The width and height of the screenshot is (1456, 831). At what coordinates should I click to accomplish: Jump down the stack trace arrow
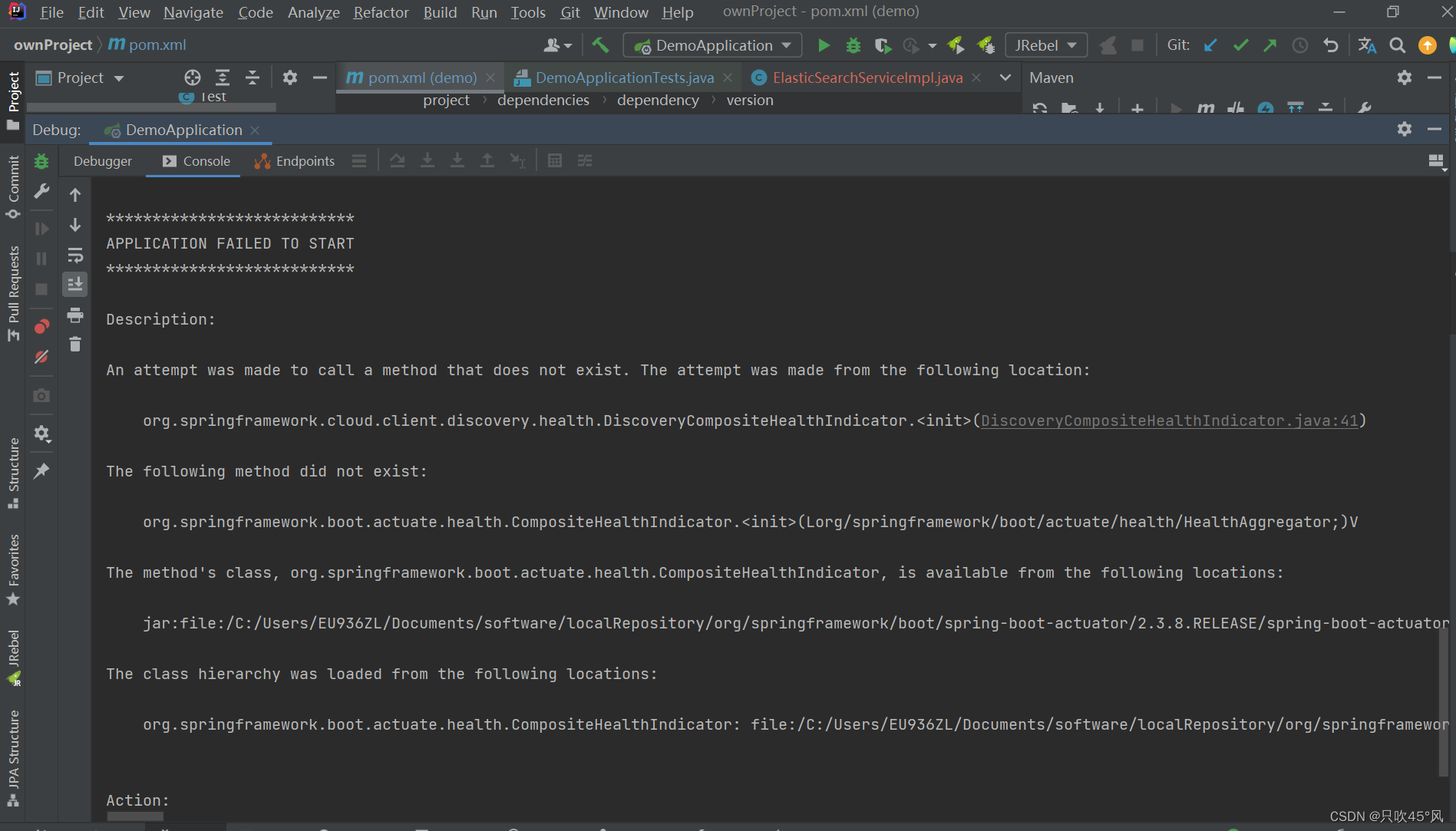point(75,225)
